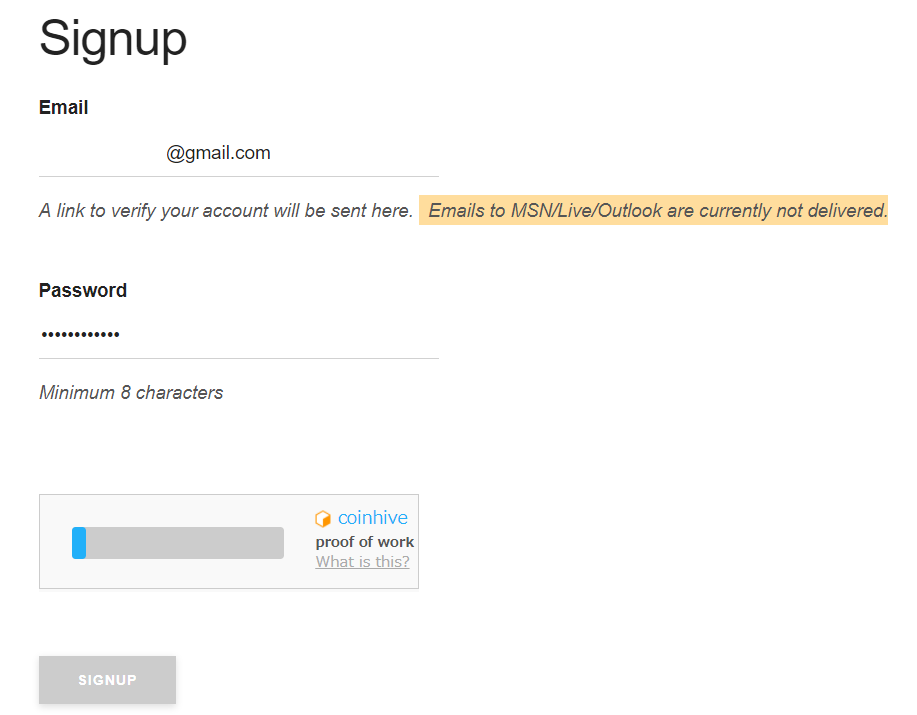Click the "proof of work" caption
The height and width of the screenshot is (715, 917).
coord(364,542)
